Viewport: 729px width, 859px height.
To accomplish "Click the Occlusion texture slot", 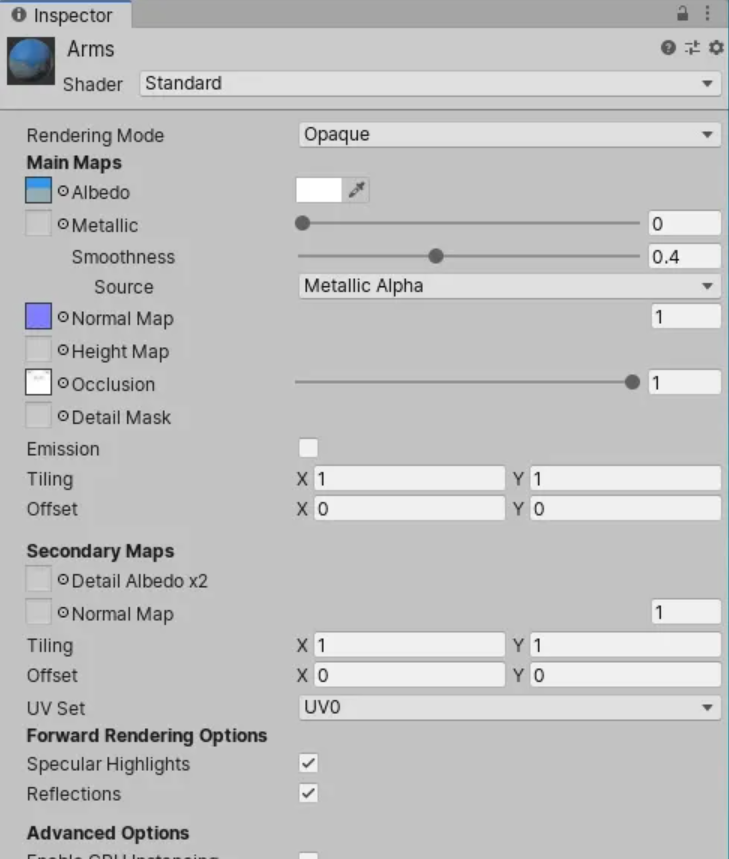I will 38,384.
